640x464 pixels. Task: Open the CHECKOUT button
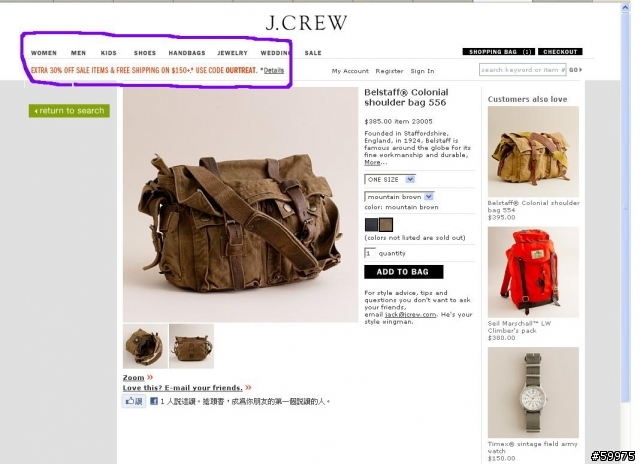coord(560,52)
